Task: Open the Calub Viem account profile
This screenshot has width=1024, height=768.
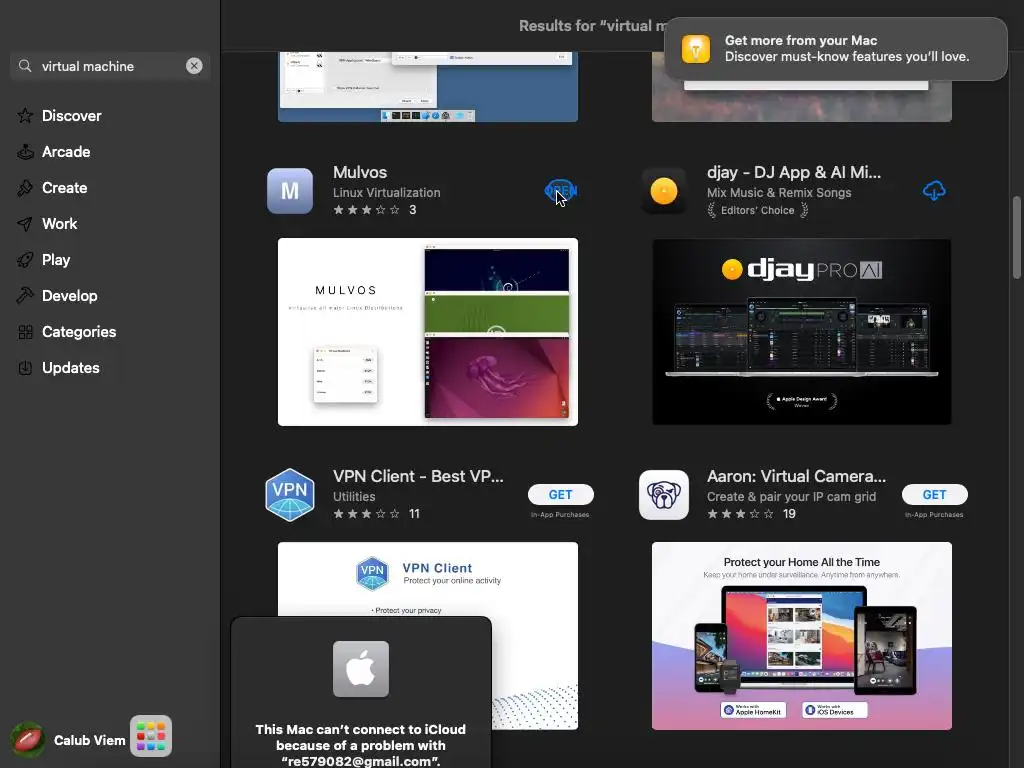Action: [69, 740]
